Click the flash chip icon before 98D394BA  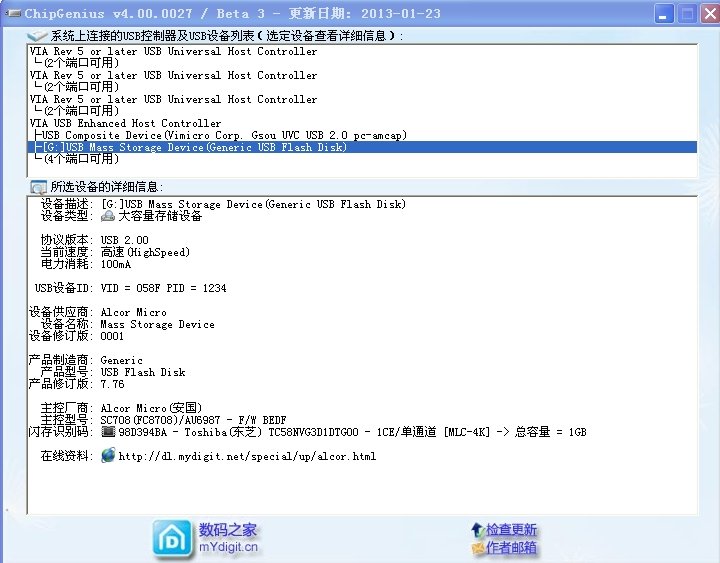coord(108,432)
